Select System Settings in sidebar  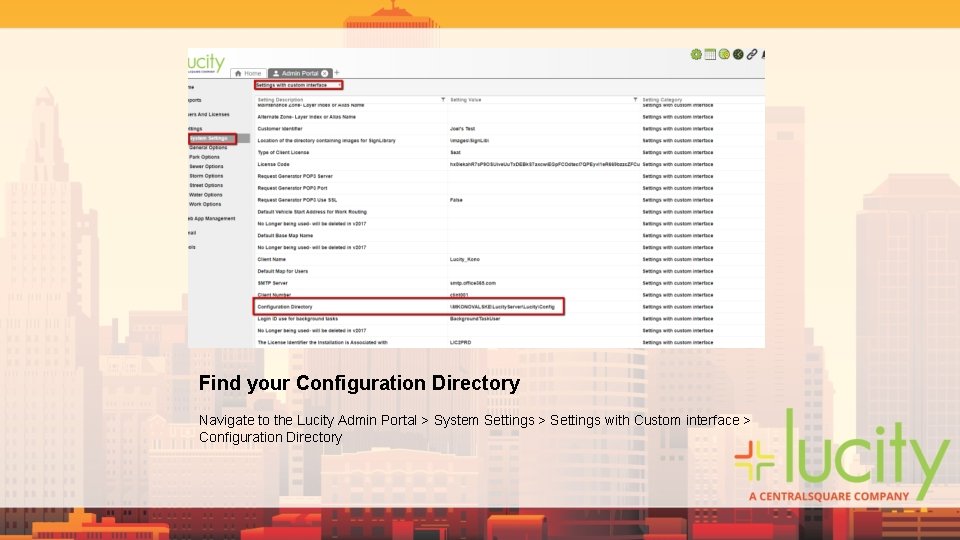tap(208, 138)
